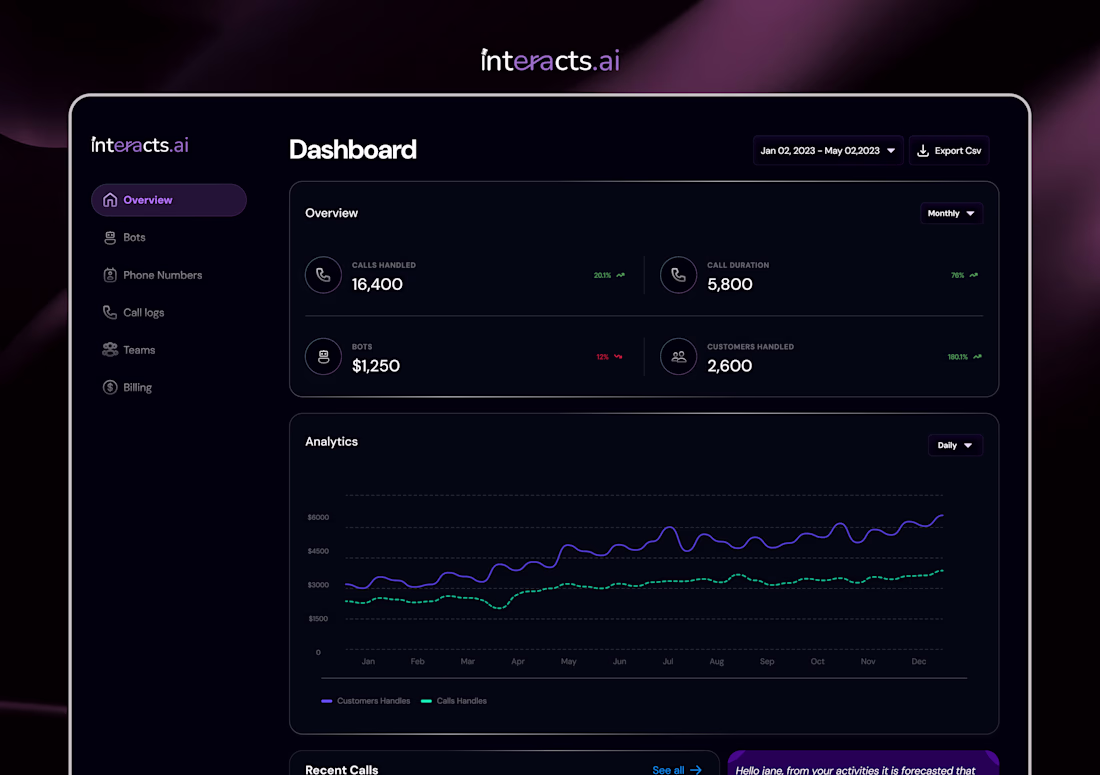Screen dimensions: 1100x775
Task: Open the Monthly dropdown in the Overview panel
Action: [951, 213]
